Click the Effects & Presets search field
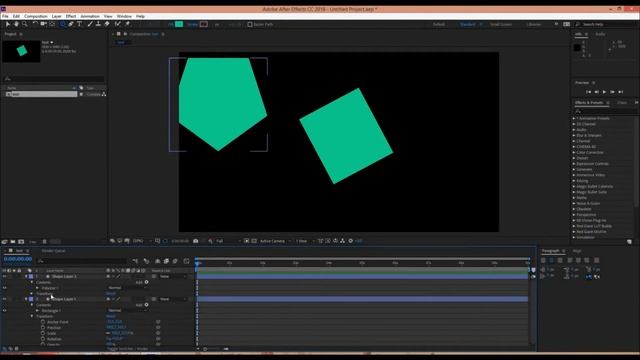 (x=605, y=111)
